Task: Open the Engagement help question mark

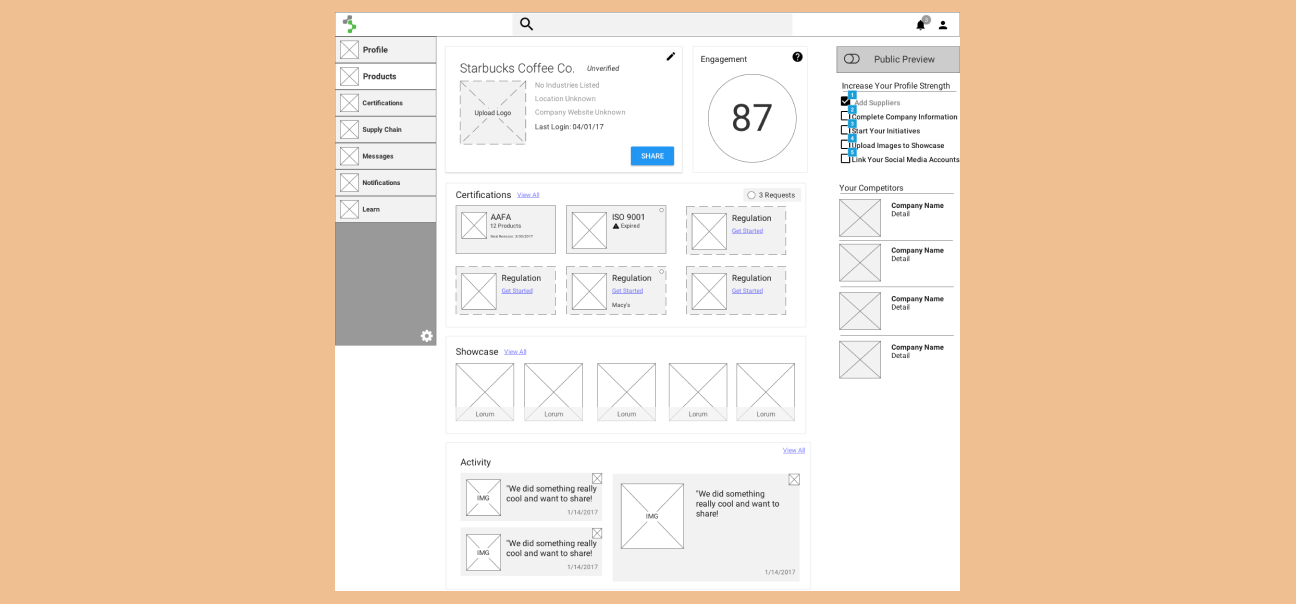Action: tap(797, 57)
